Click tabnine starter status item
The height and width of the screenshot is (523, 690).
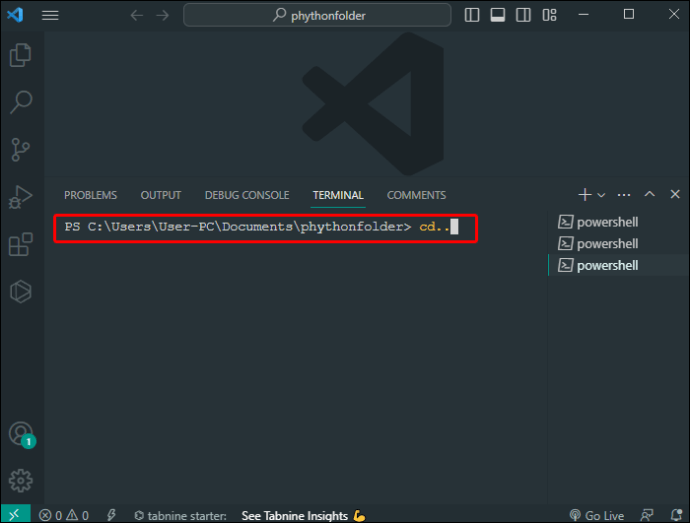click(180, 516)
